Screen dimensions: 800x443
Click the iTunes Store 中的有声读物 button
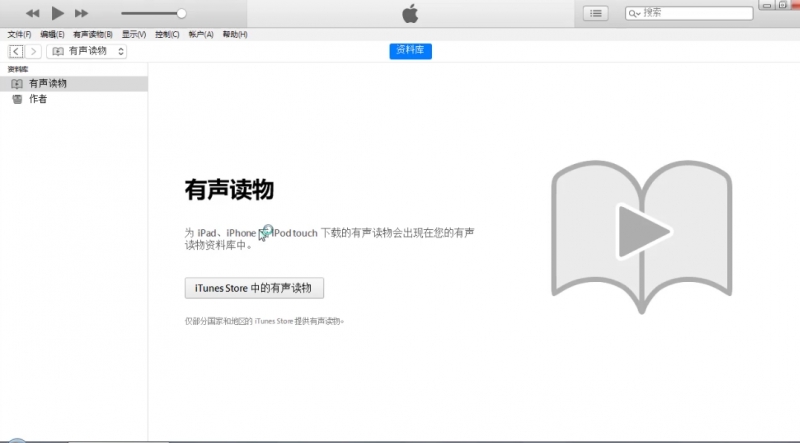[254, 288]
